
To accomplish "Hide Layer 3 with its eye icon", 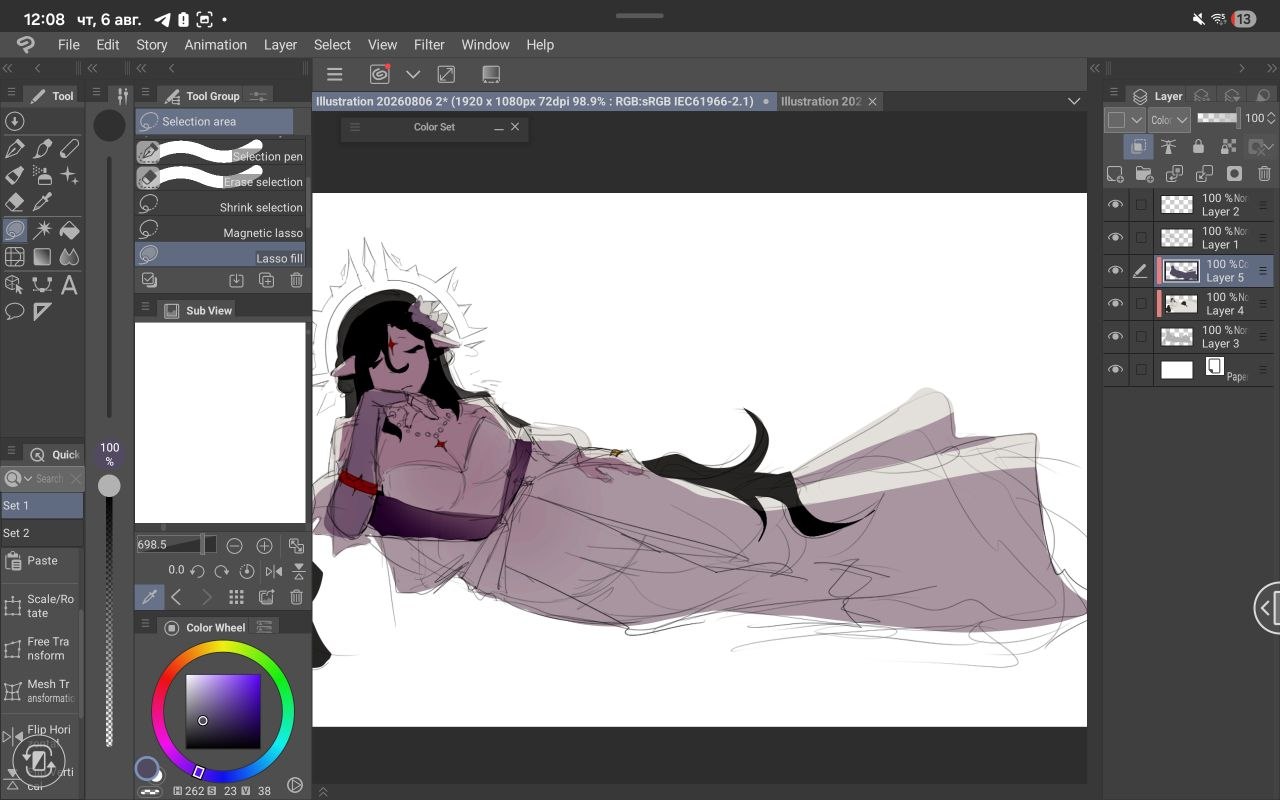I will pos(1115,337).
